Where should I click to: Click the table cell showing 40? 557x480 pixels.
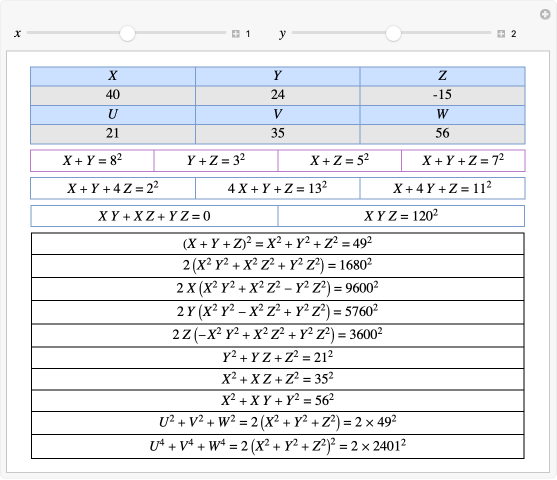[113, 95]
